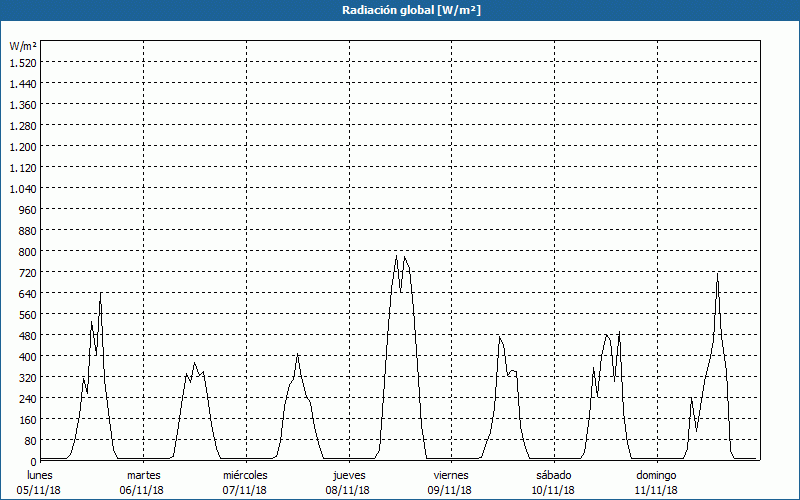Click Thursday's radiation peak near 780
The height and width of the screenshot is (500, 800).
click(x=396, y=256)
